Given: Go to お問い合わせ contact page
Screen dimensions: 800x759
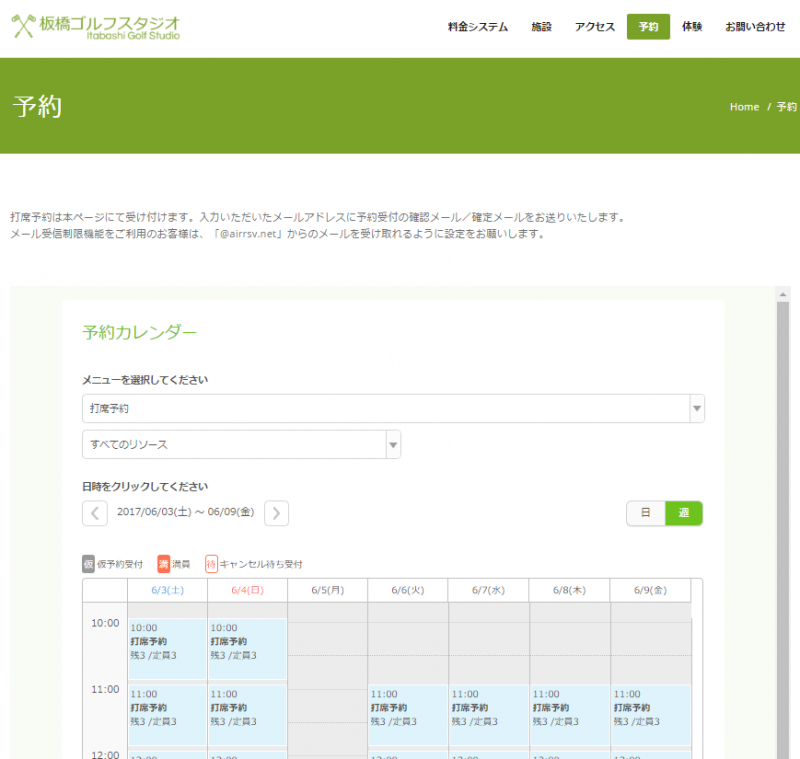Looking at the screenshot, I should click(755, 27).
